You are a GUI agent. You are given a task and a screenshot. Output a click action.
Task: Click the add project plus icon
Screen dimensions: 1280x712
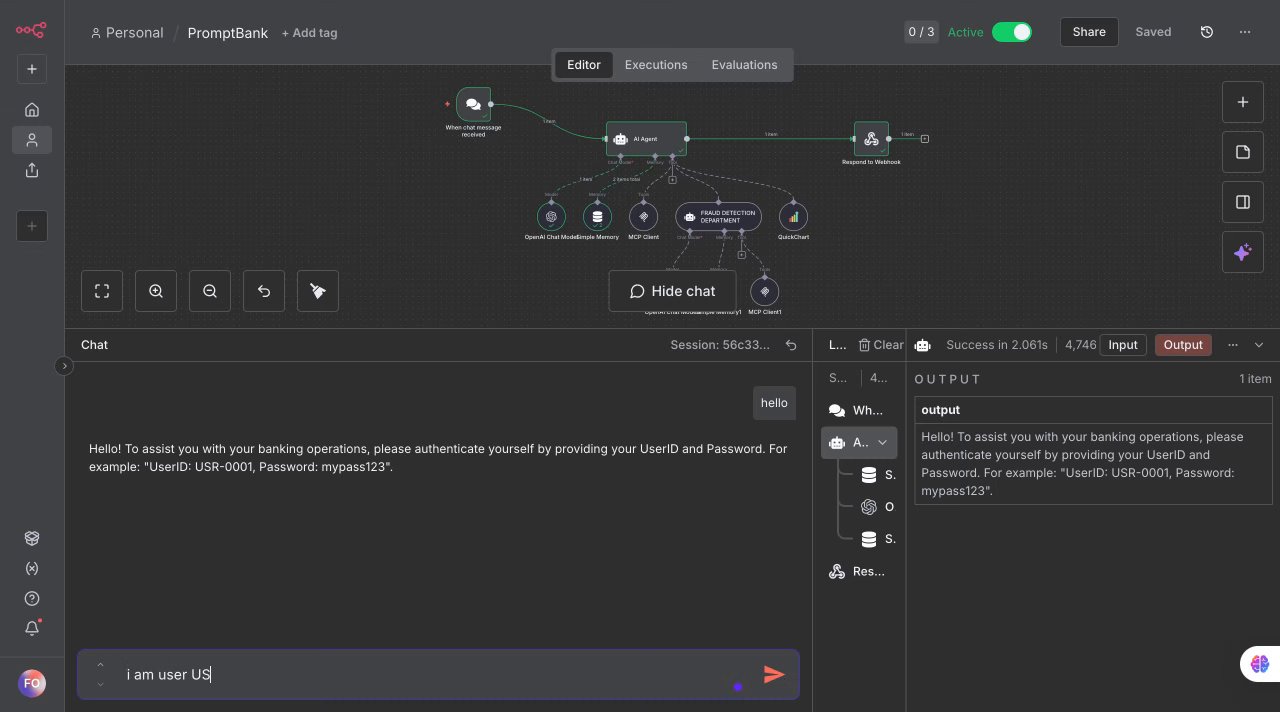pyautogui.click(x=32, y=226)
